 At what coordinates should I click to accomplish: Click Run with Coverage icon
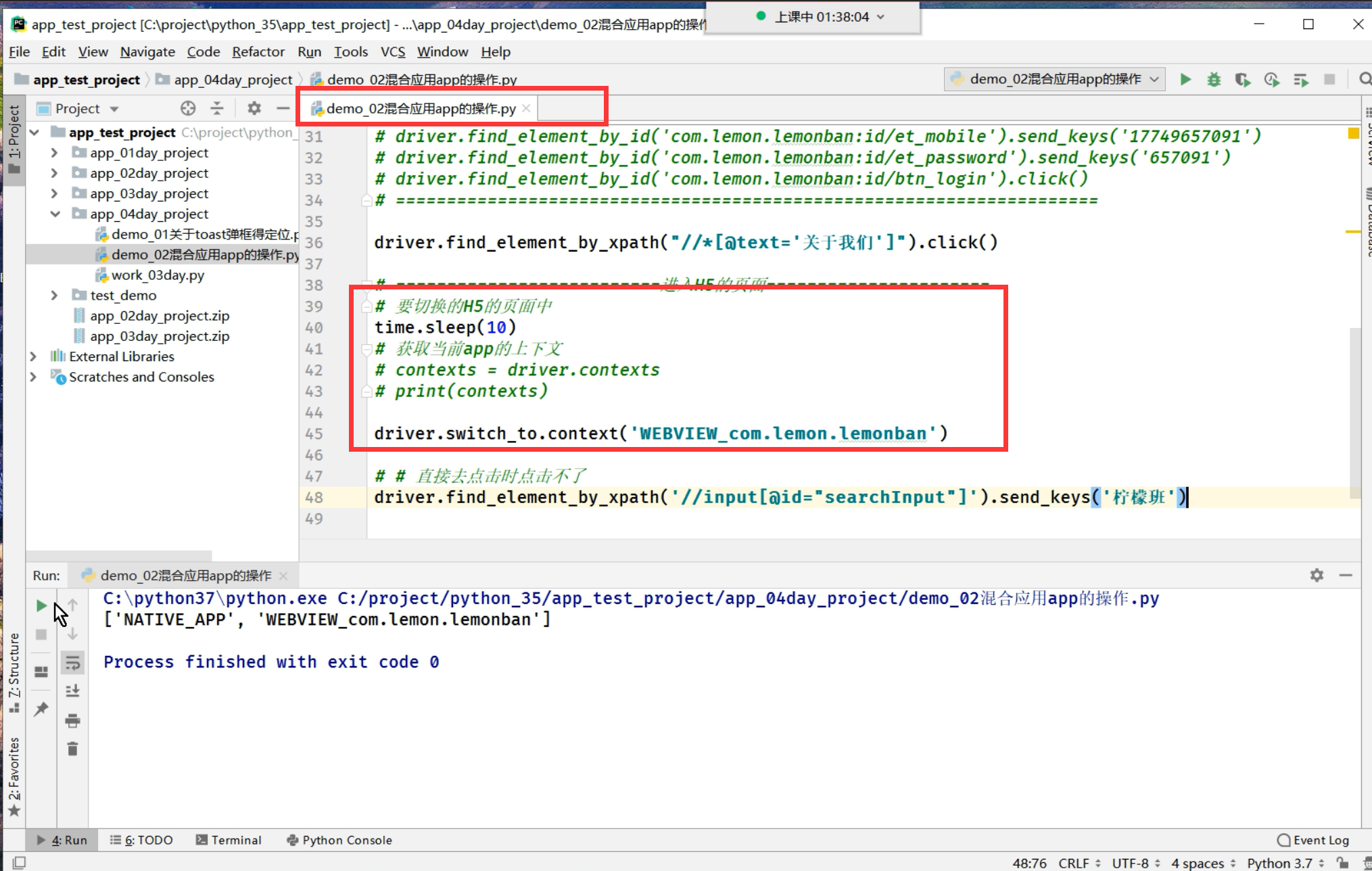click(1242, 80)
